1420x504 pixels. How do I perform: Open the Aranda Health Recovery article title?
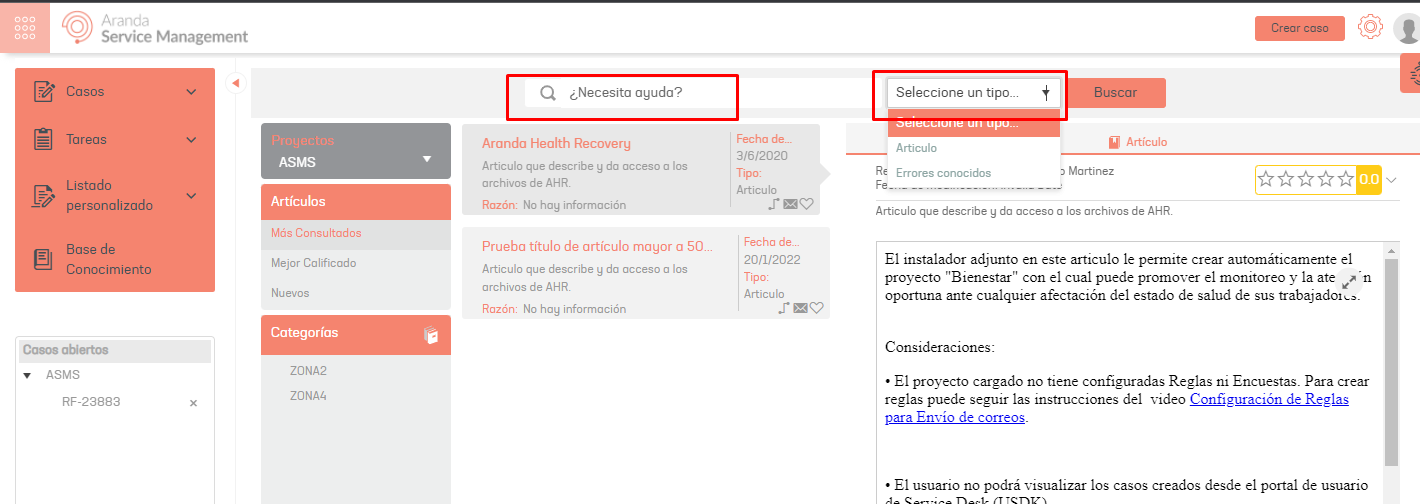(556, 143)
